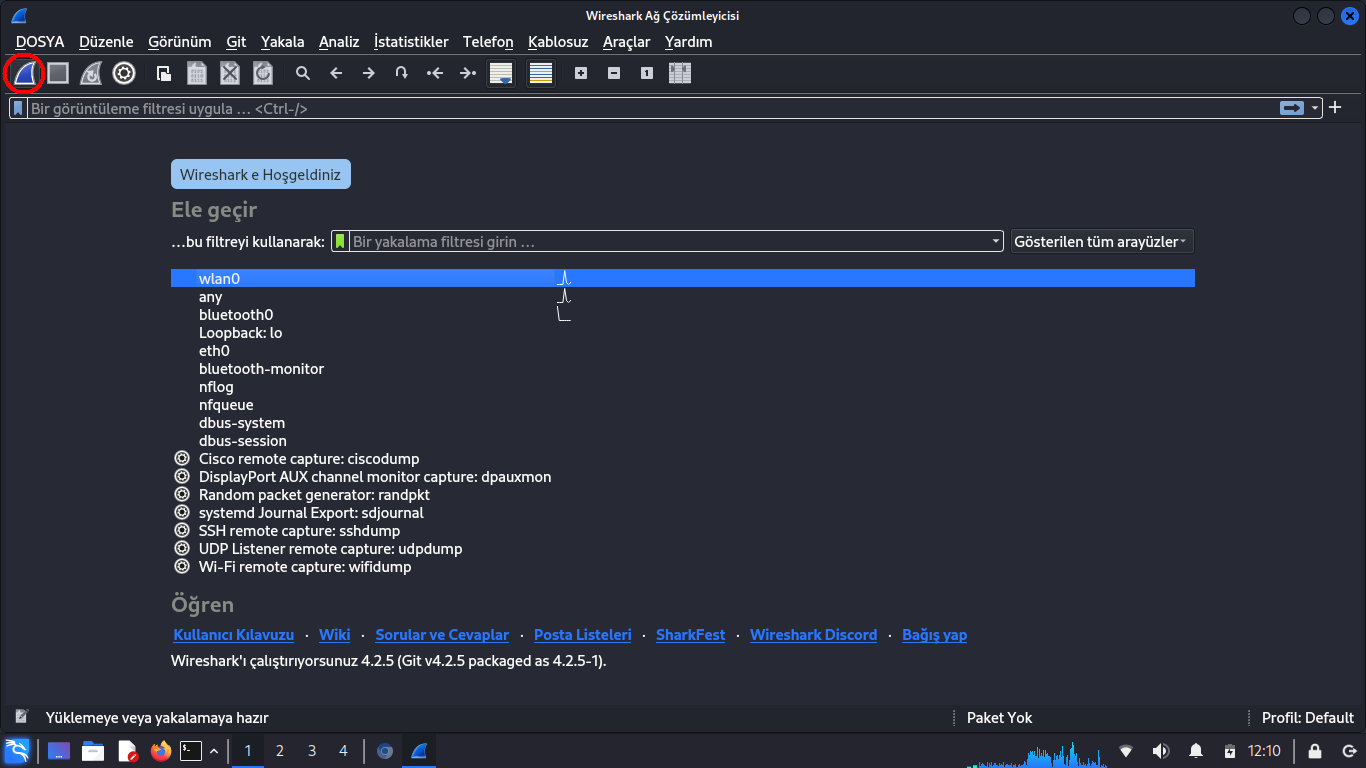Click the zoom in plus icon in the toolbar
This screenshot has width=1366, height=768.
click(x=581, y=73)
